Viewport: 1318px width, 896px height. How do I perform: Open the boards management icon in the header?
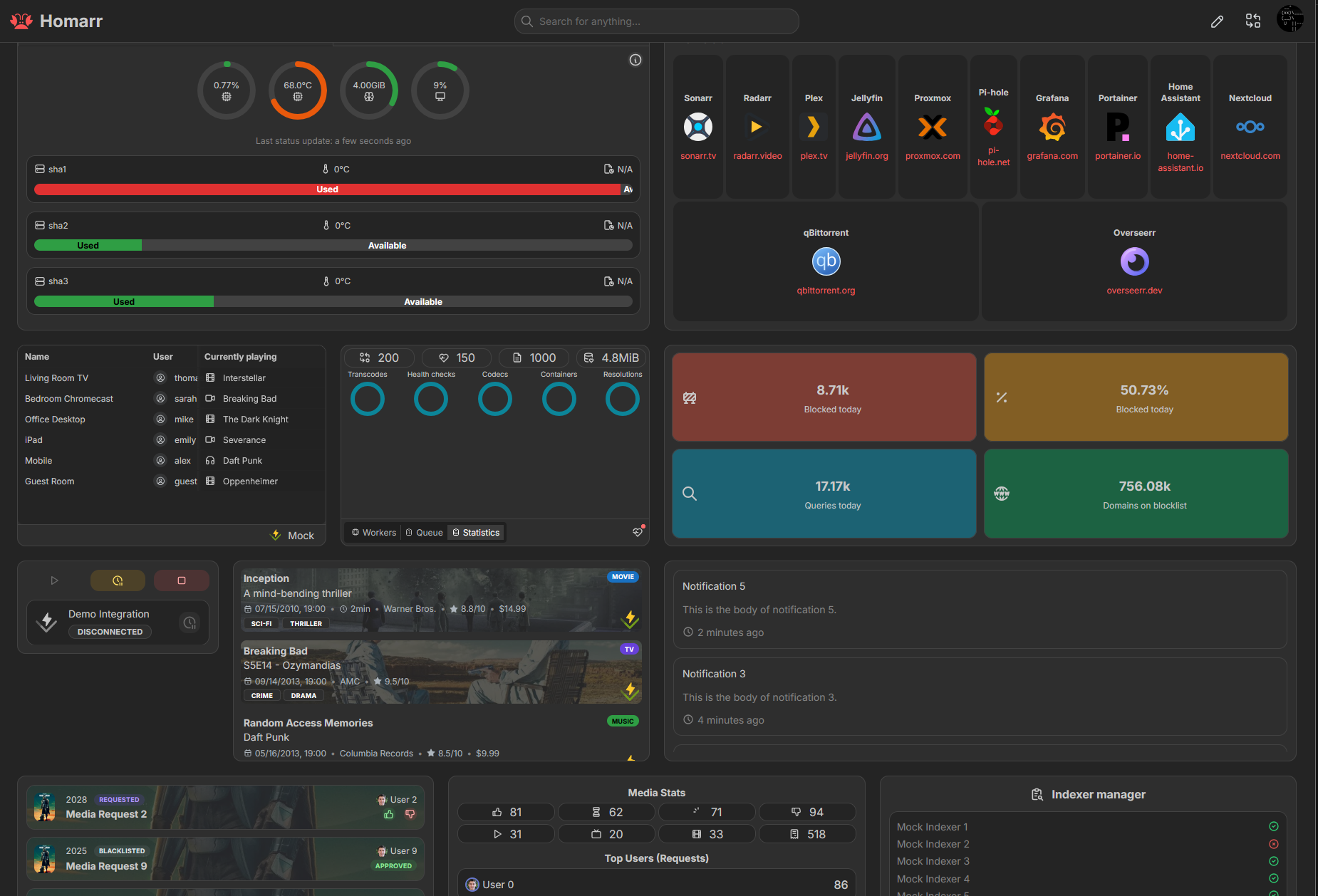[x=1253, y=21]
